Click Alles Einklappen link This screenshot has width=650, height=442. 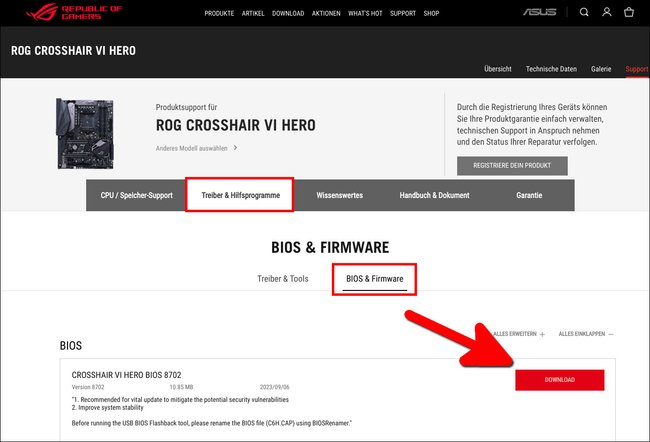582,334
